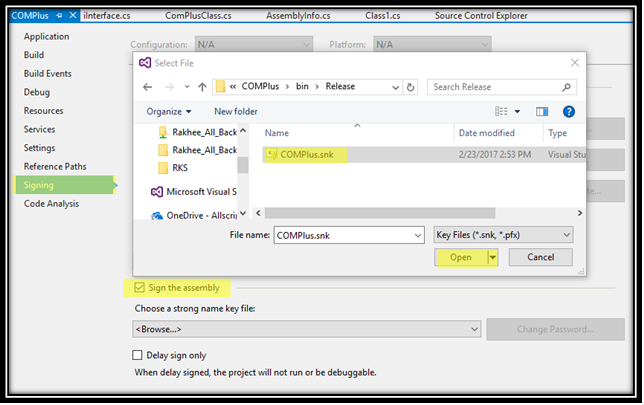The image size is (644, 405).
Task: Switch to ComPlusClass.cs tab
Action: point(198,16)
